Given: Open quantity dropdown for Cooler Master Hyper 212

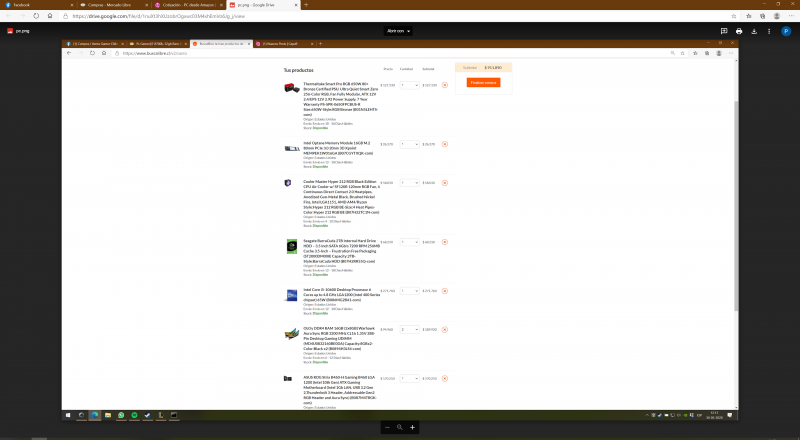Looking at the screenshot, I should [409, 183].
